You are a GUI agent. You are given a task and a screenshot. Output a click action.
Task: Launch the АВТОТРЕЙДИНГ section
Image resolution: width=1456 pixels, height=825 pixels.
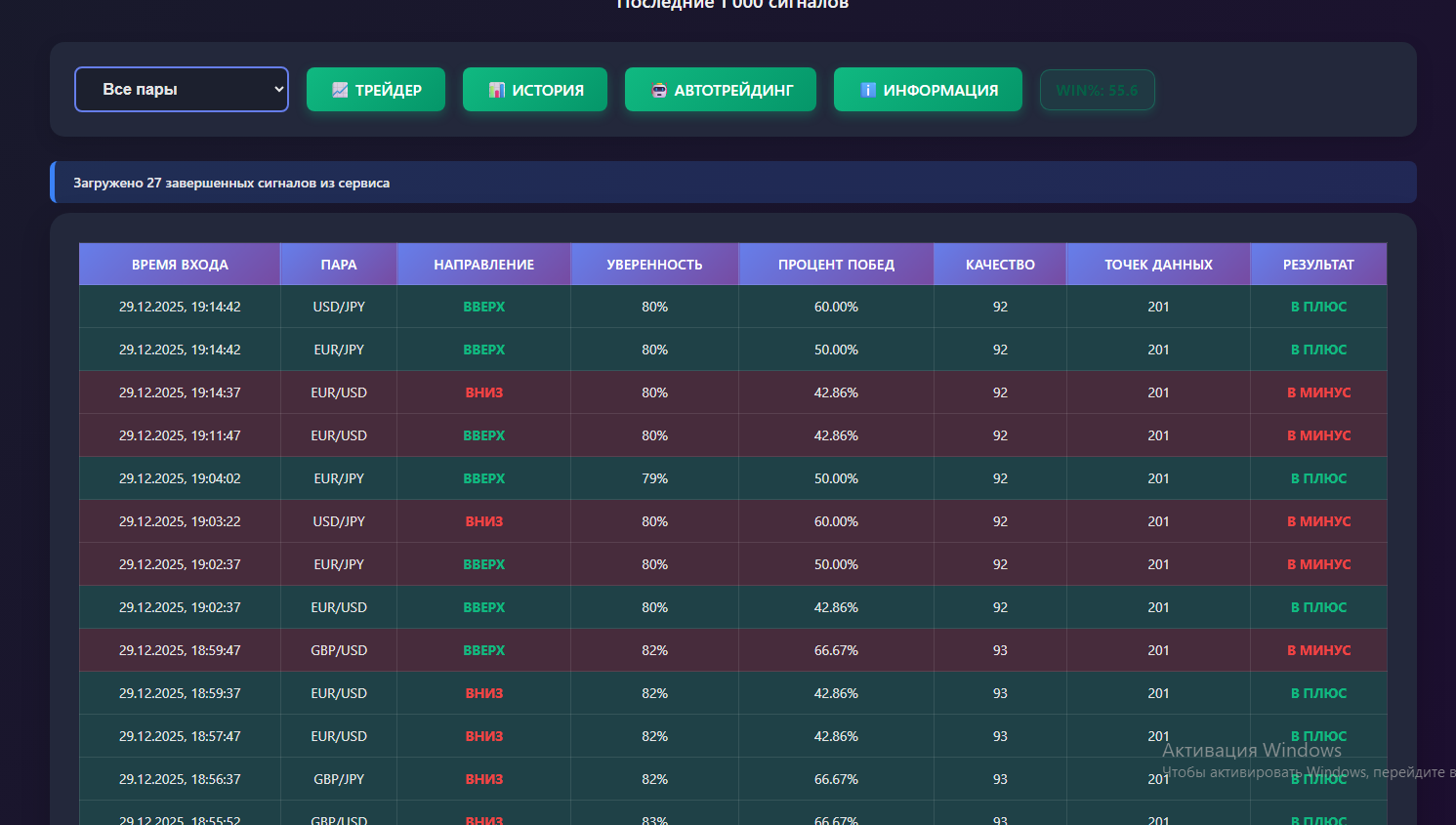point(721,90)
